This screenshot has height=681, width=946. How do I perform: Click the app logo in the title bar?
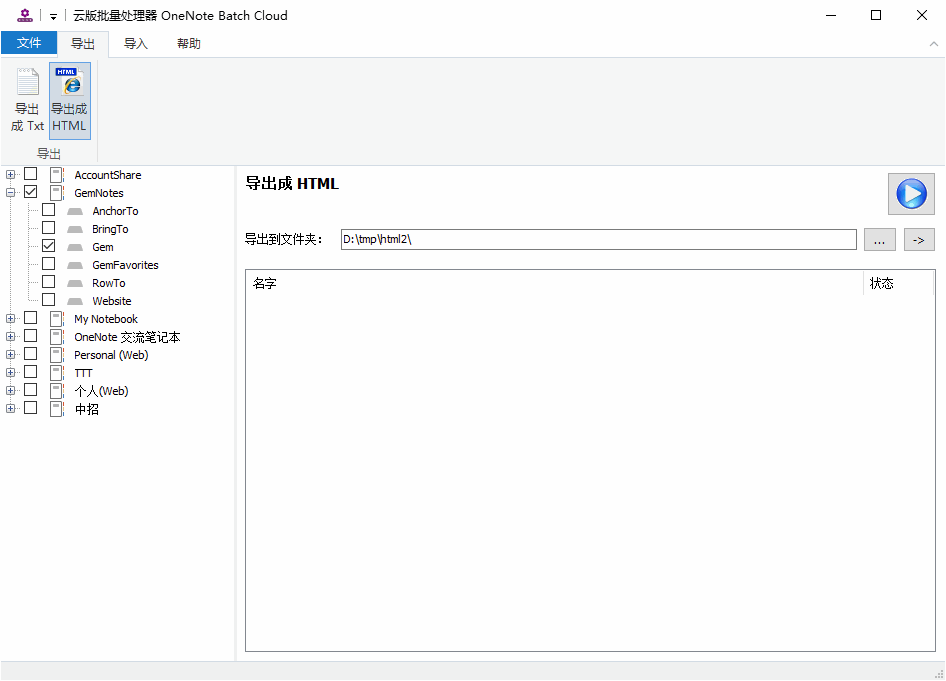coord(25,16)
